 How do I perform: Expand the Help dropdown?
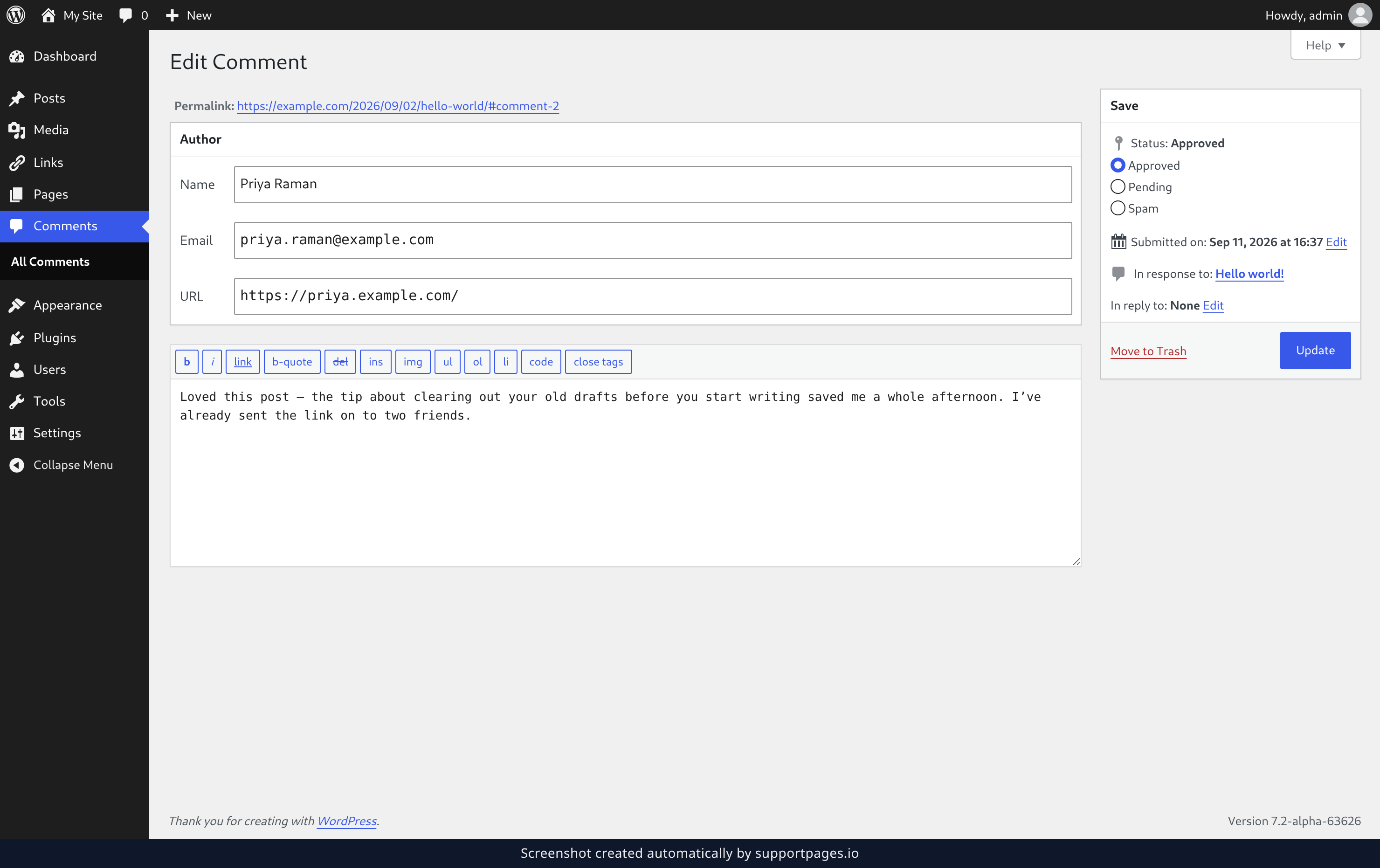pos(1325,45)
